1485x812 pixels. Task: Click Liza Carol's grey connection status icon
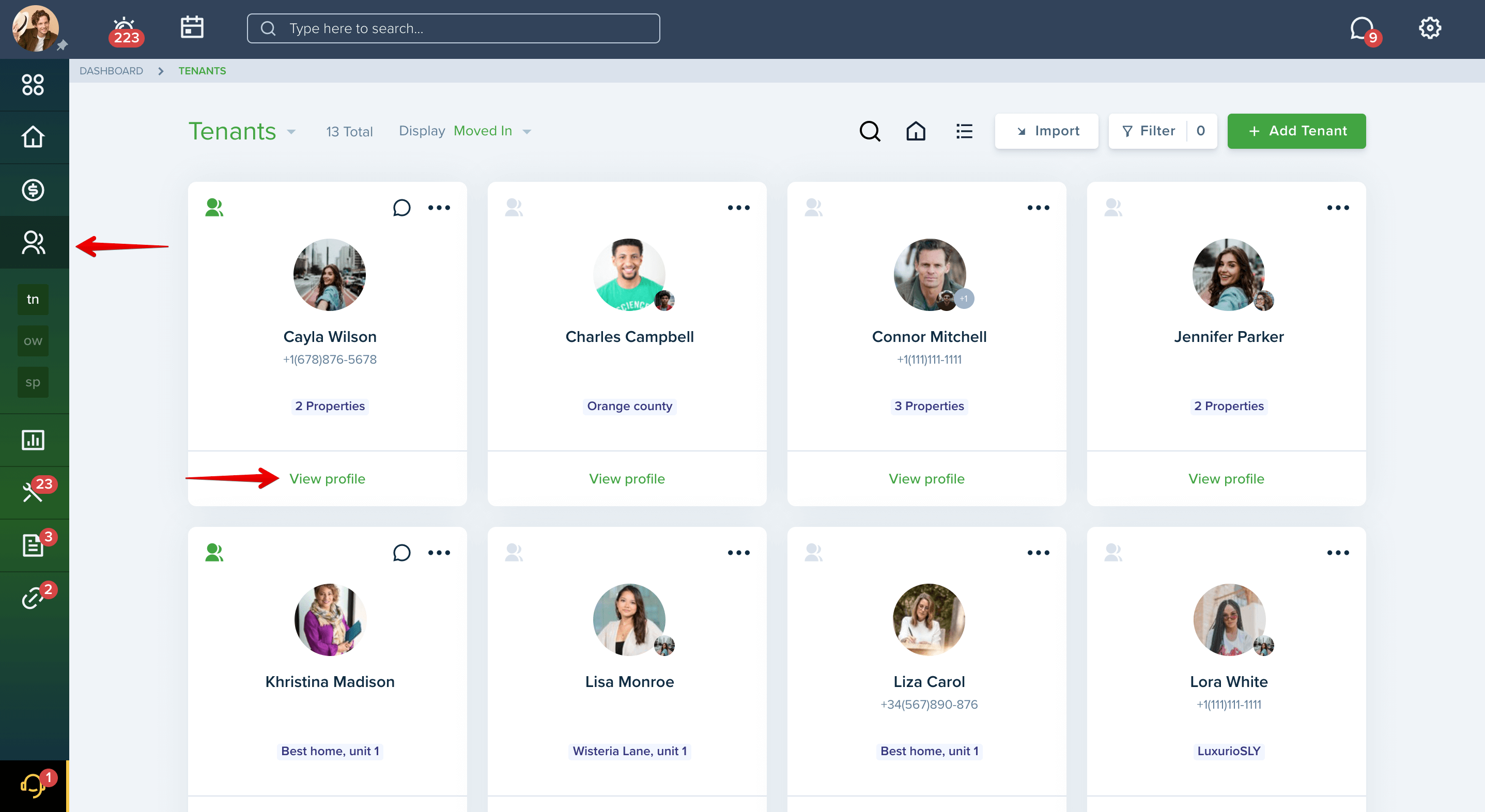[x=813, y=552]
